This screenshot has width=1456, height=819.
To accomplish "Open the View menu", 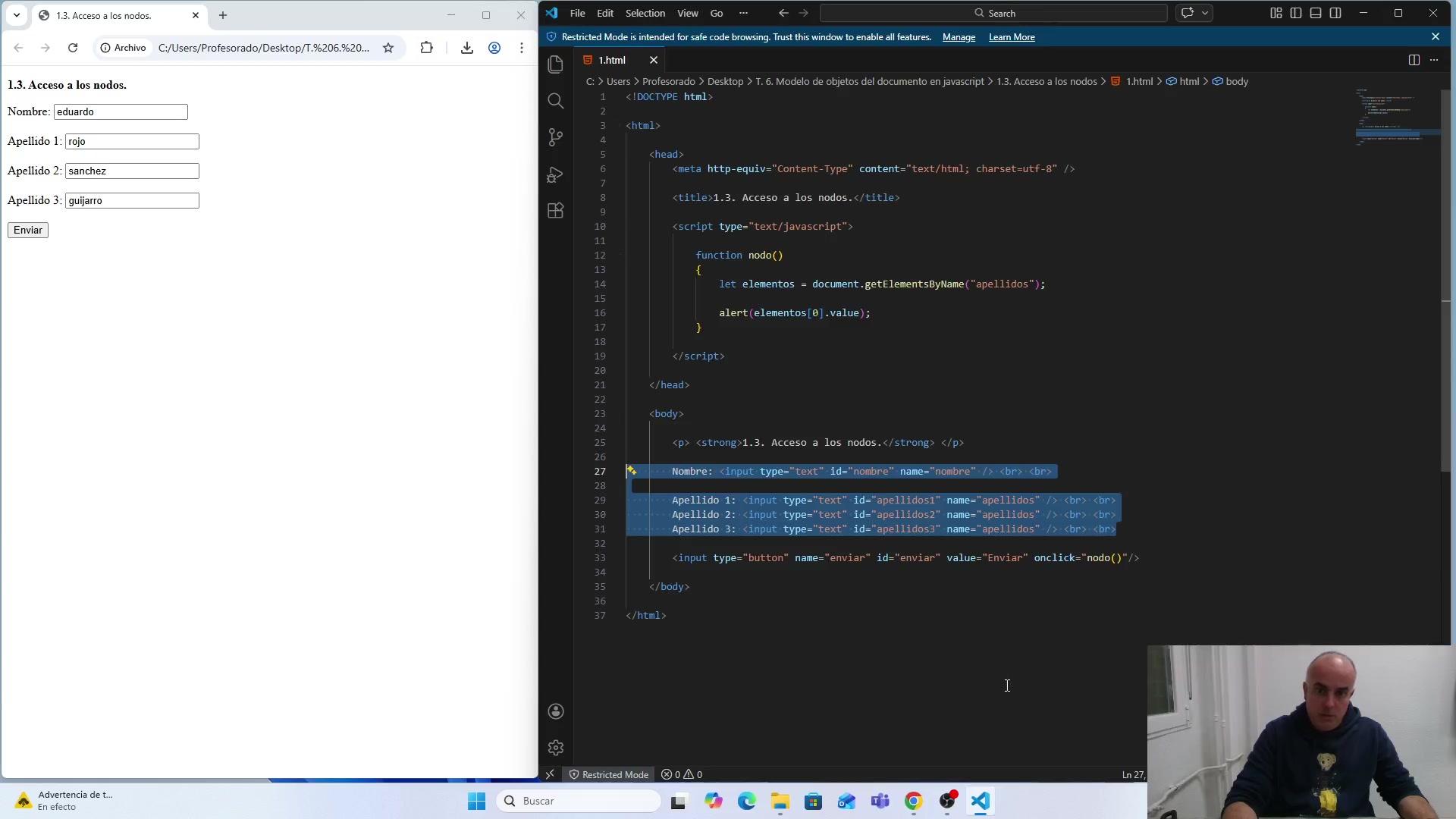I will pyautogui.click(x=688, y=13).
